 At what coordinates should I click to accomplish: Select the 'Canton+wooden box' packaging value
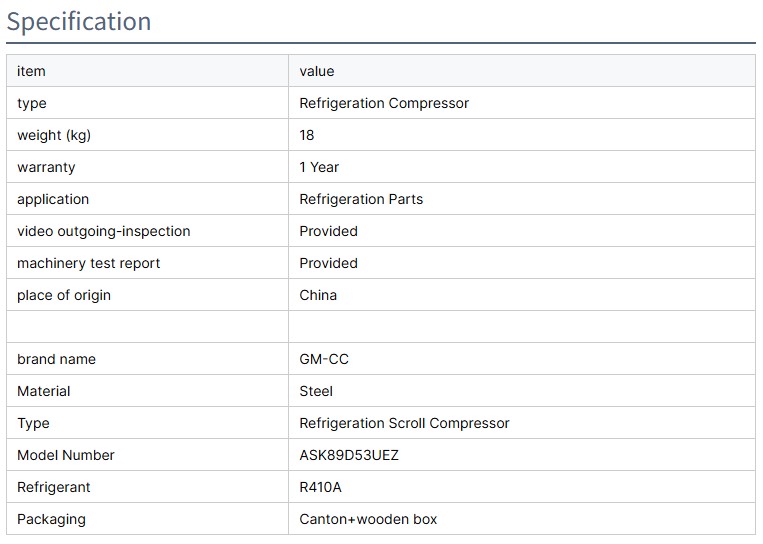coord(368,519)
